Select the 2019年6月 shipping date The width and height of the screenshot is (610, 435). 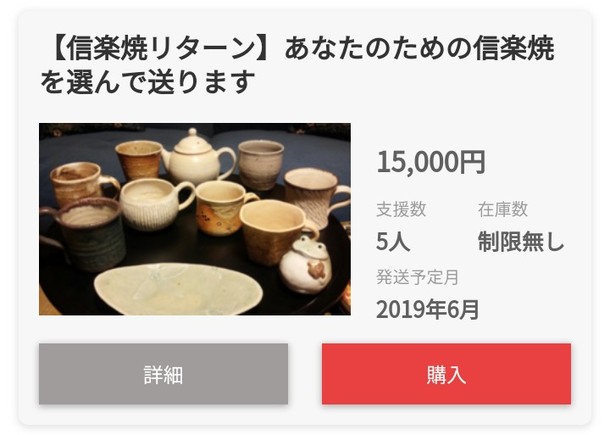pyautogui.click(x=428, y=309)
